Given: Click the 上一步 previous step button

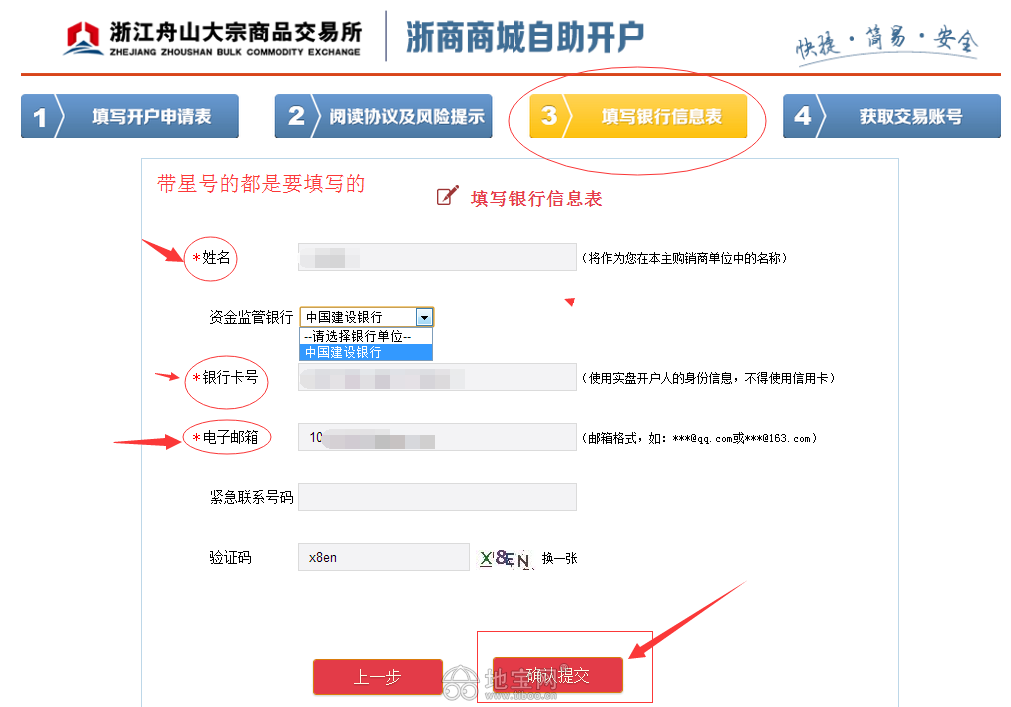Looking at the screenshot, I should click(x=378, y=677).
